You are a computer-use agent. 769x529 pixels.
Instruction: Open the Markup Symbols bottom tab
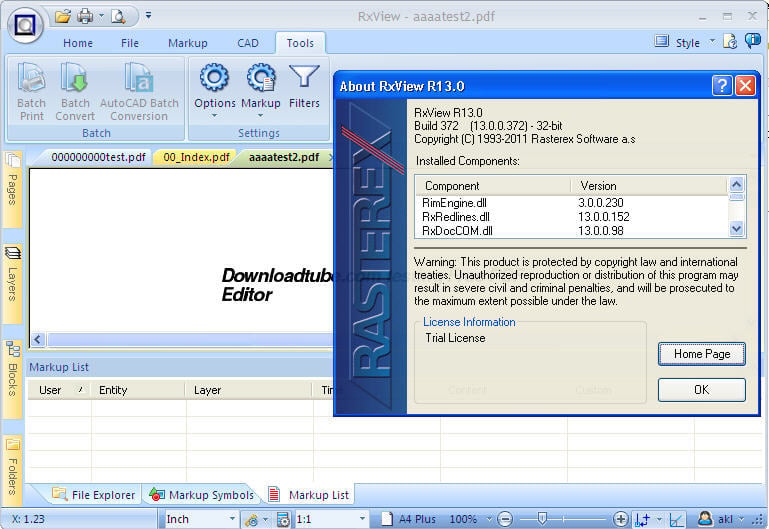click(x=202, y=495)
